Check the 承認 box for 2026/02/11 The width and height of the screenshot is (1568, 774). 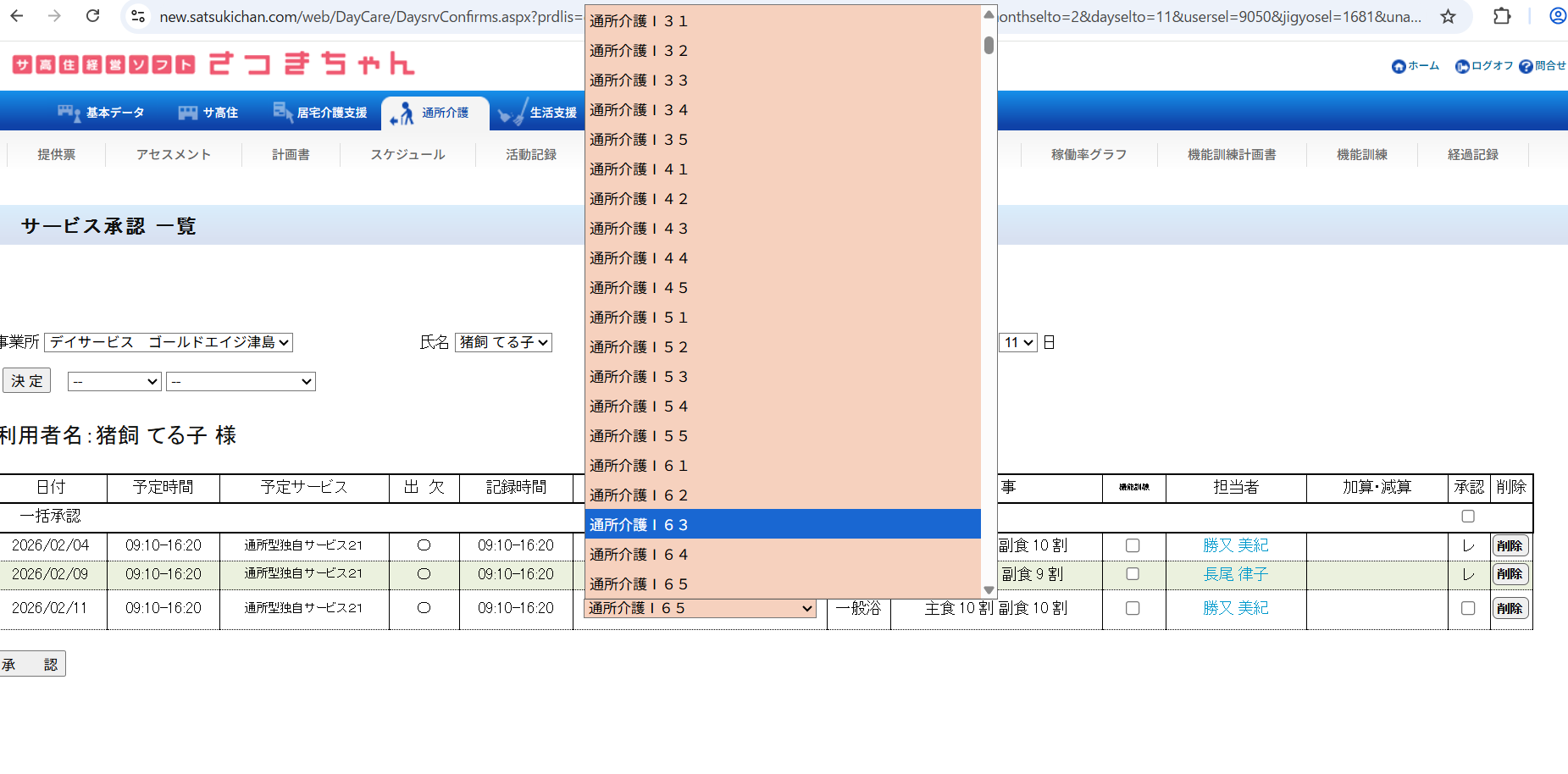pyautogui.click(x=1468, y=608)
